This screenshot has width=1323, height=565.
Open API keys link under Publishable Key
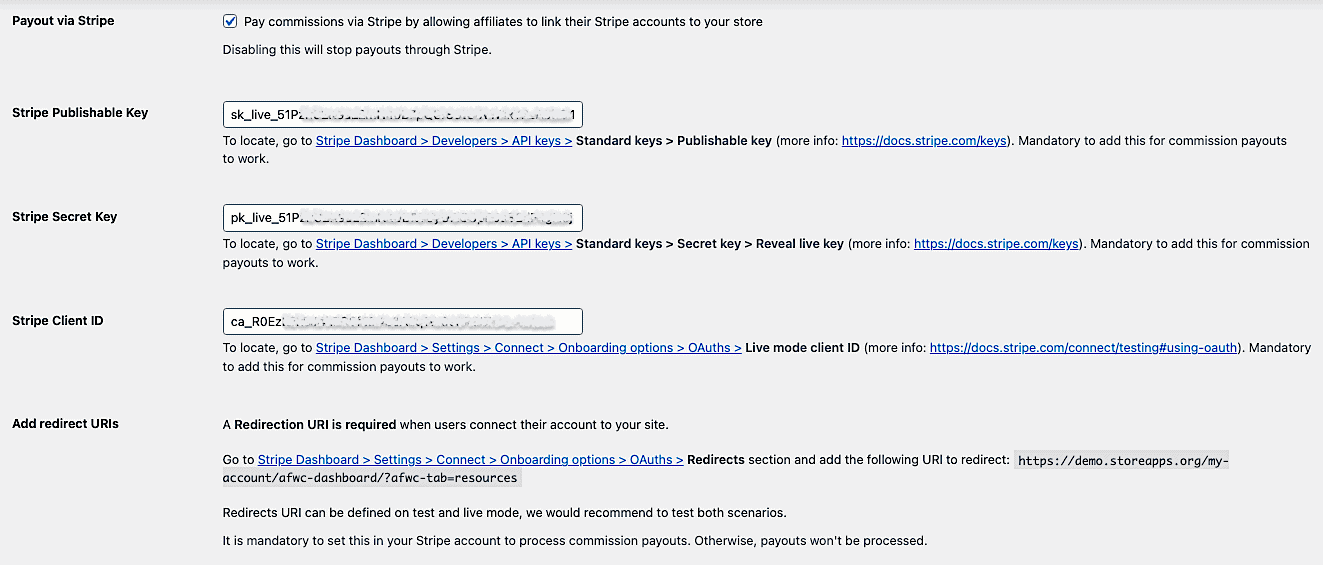pos(444,141)
